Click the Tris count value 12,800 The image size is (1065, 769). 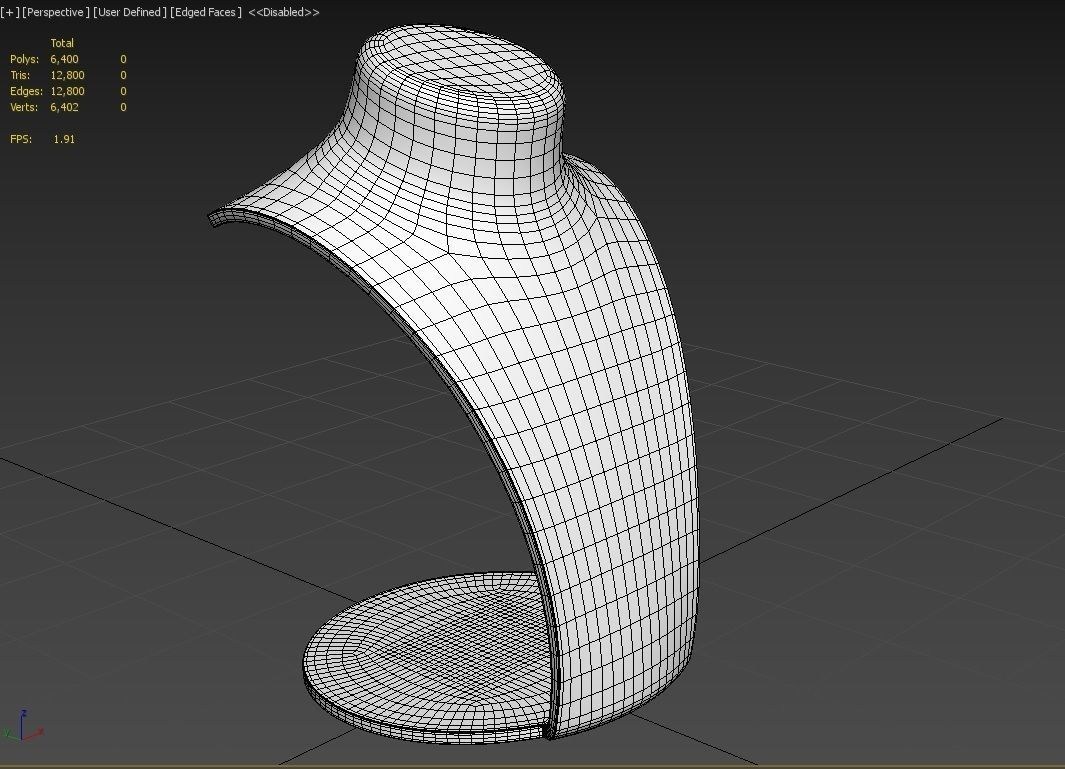tap(67, 75)
